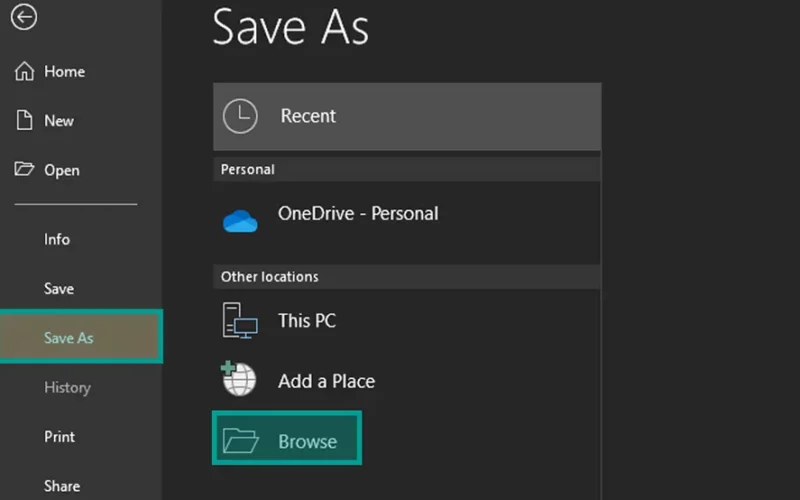Click the New blank document icon

click(24, 120)
